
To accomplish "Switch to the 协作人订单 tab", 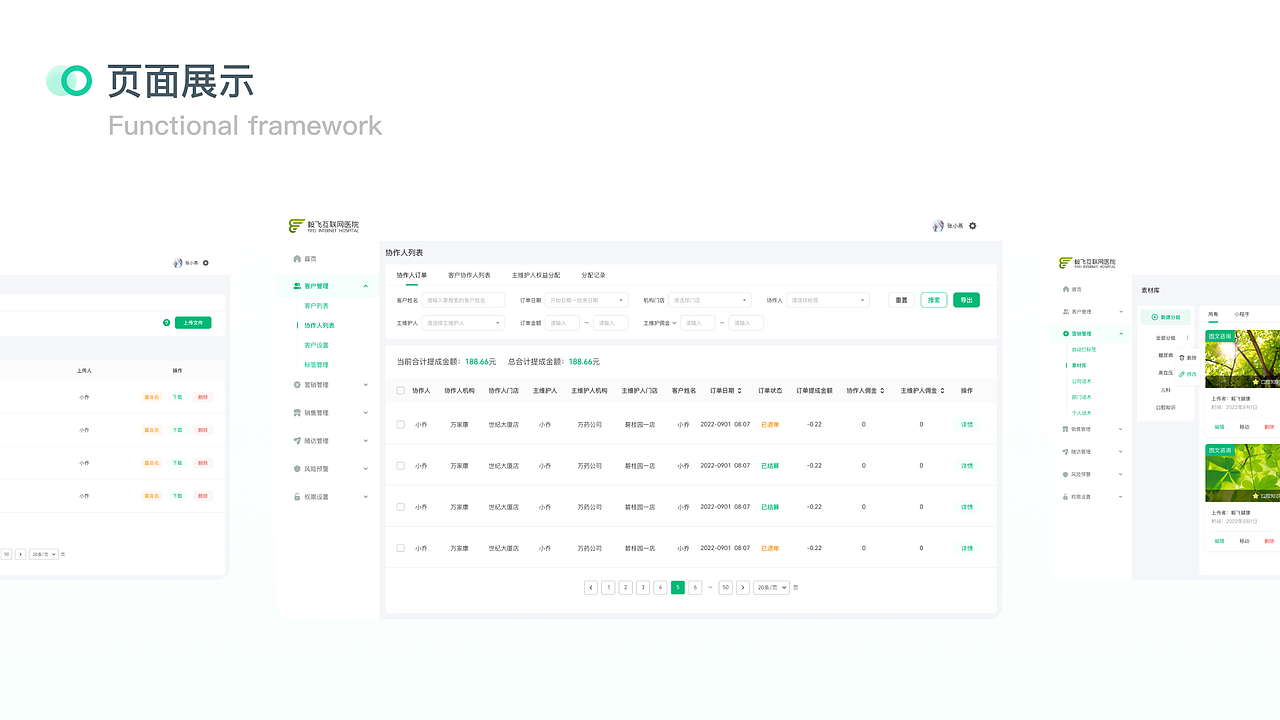I will pyautogui.click(x=412, y=275).
